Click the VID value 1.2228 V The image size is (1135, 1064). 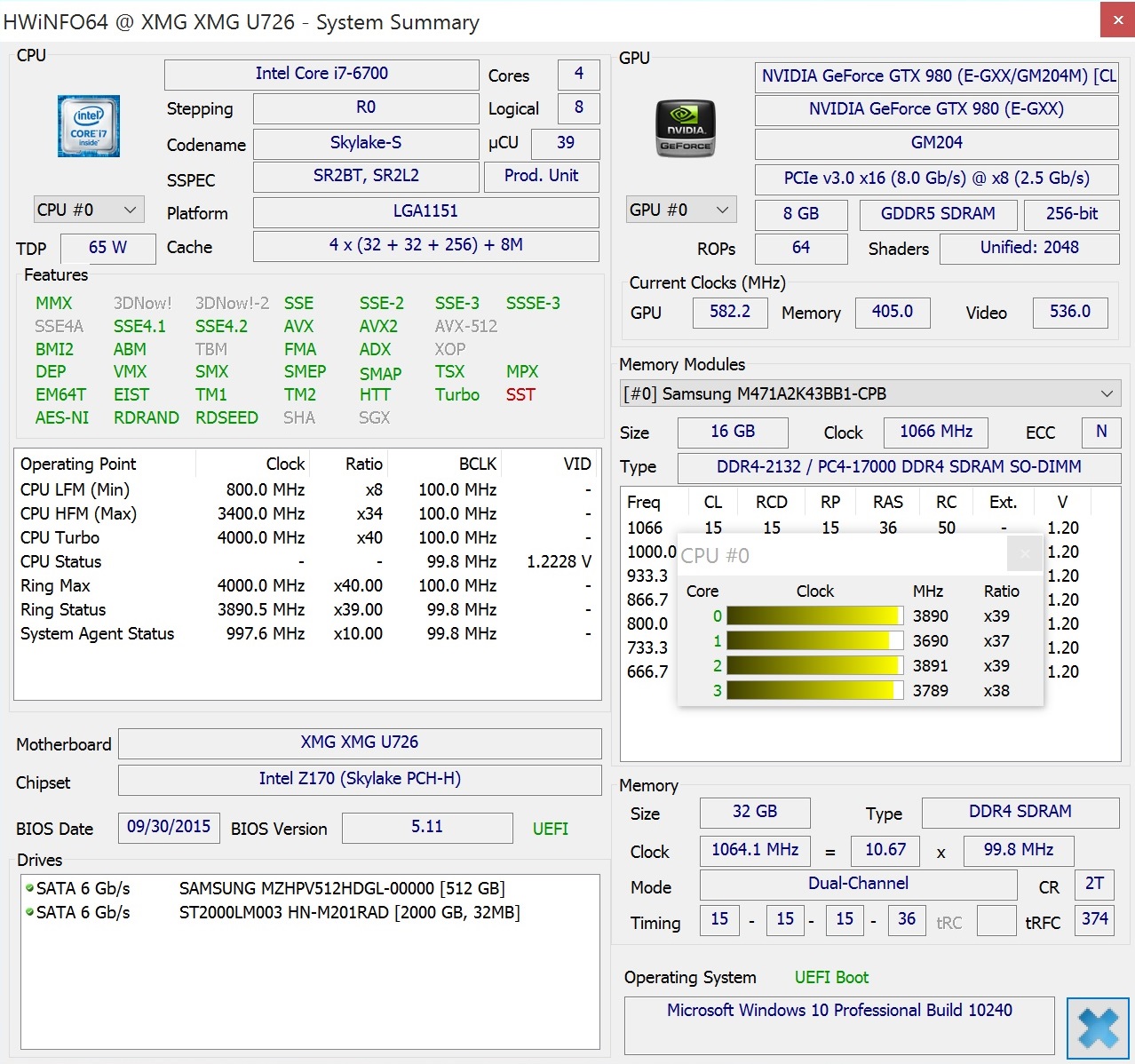pyautogui.click(x=559, y=561)
